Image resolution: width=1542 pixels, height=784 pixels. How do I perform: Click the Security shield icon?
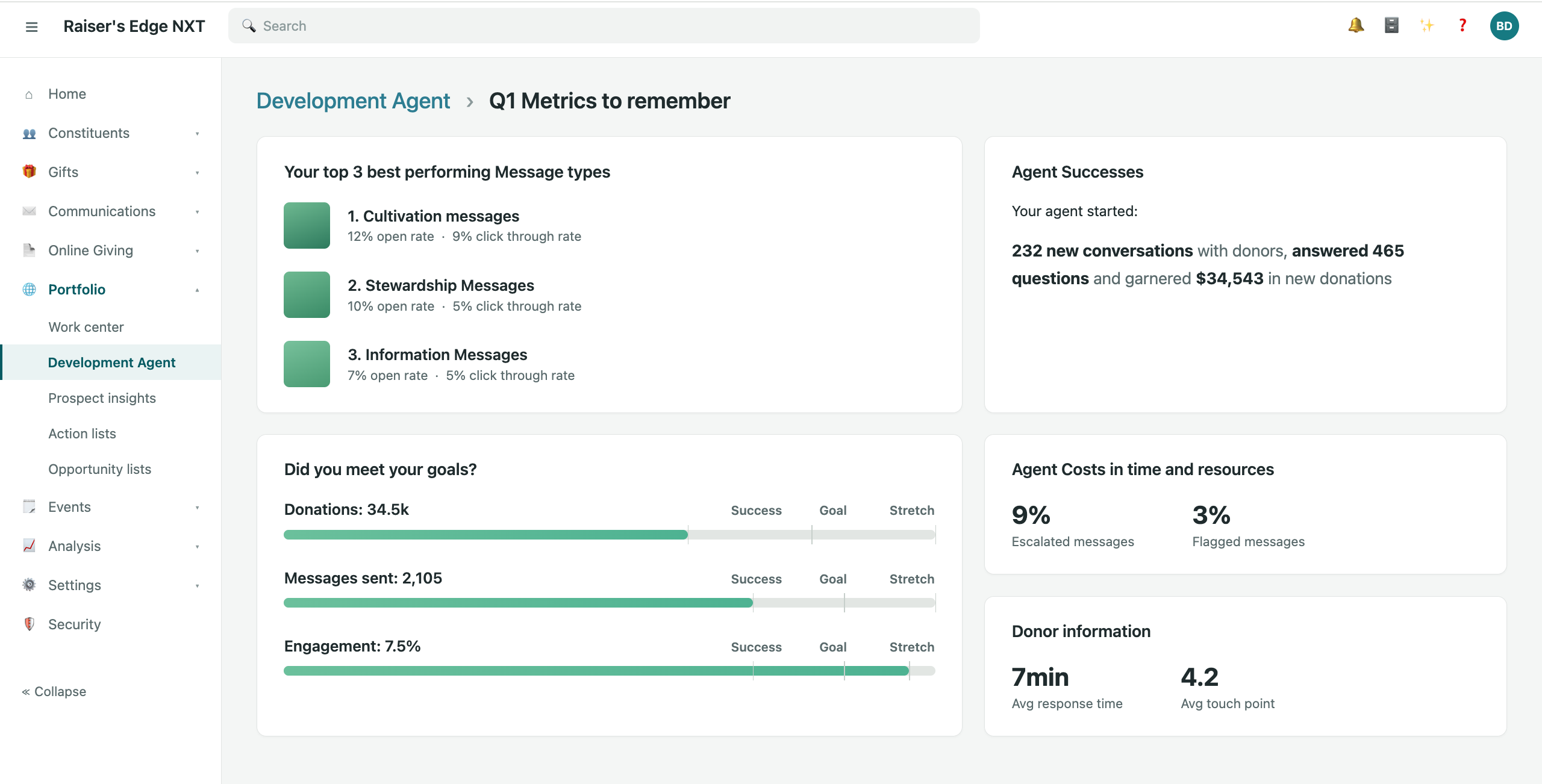[x=29, y=624]
